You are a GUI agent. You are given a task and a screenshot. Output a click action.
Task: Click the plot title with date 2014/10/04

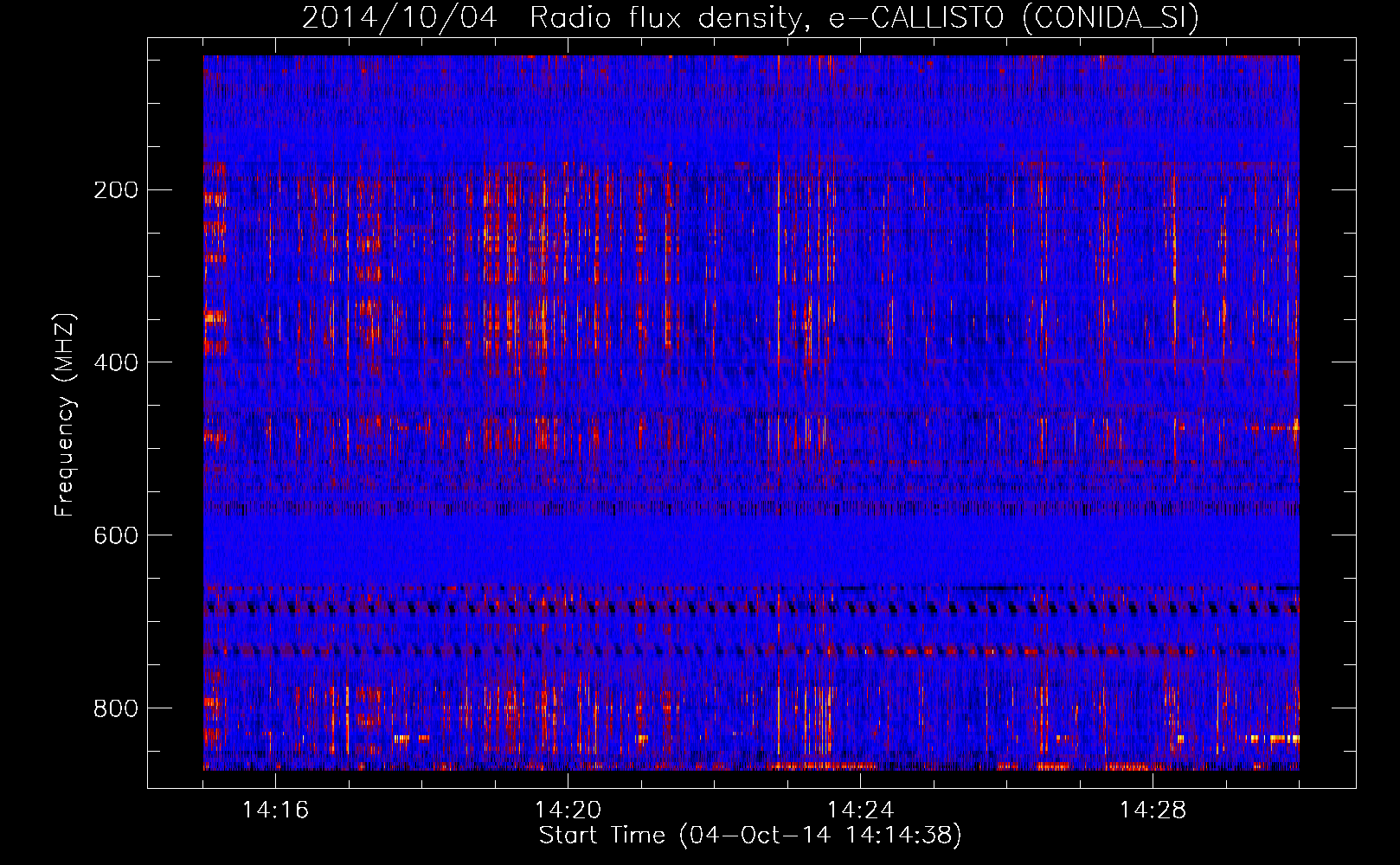[750, 17]
